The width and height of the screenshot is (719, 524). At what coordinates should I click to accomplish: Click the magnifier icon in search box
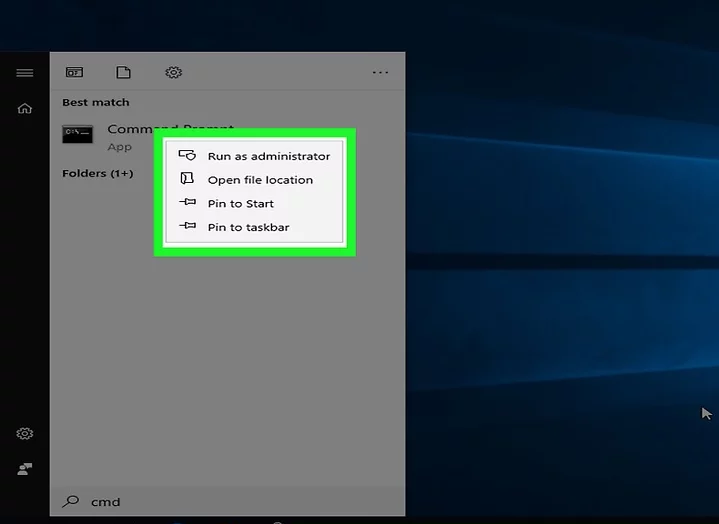point(71,501)
